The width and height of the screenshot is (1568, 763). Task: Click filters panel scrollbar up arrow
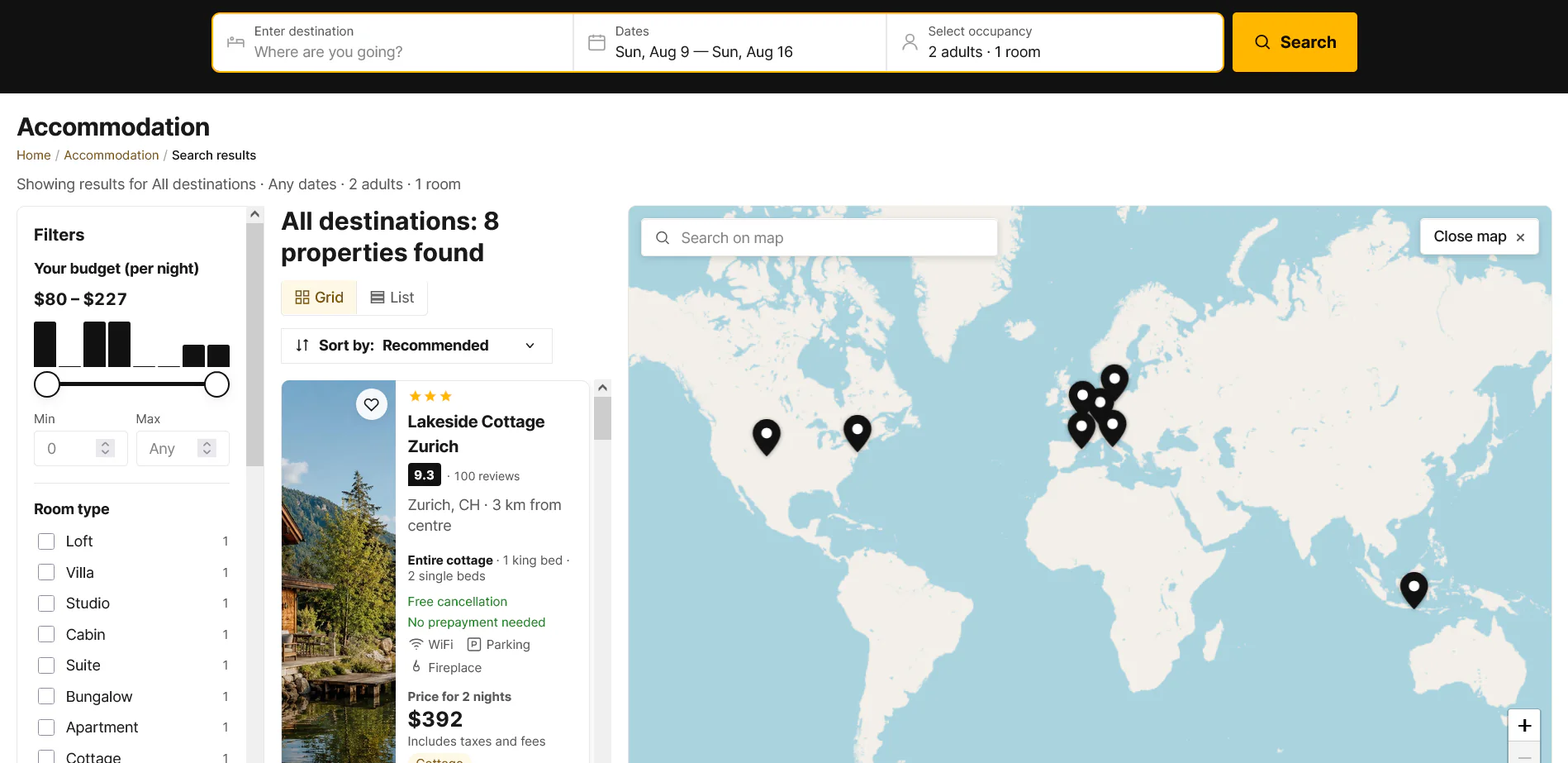tap(255, 214)
